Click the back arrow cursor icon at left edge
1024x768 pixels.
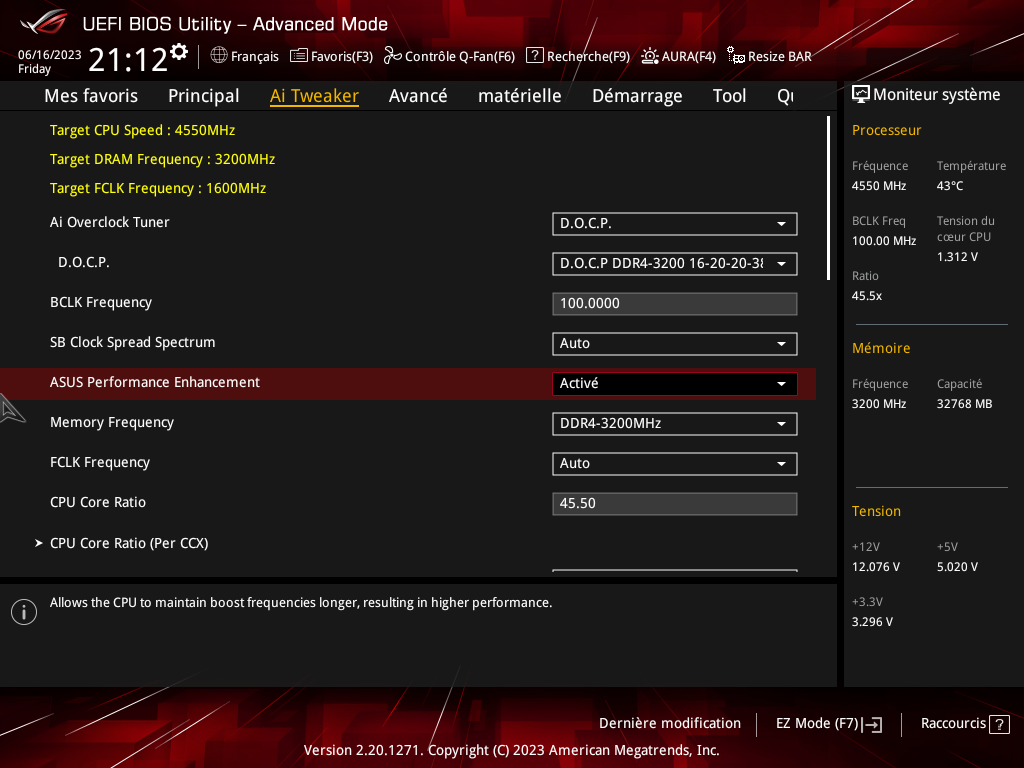click(x=11, y=409)
